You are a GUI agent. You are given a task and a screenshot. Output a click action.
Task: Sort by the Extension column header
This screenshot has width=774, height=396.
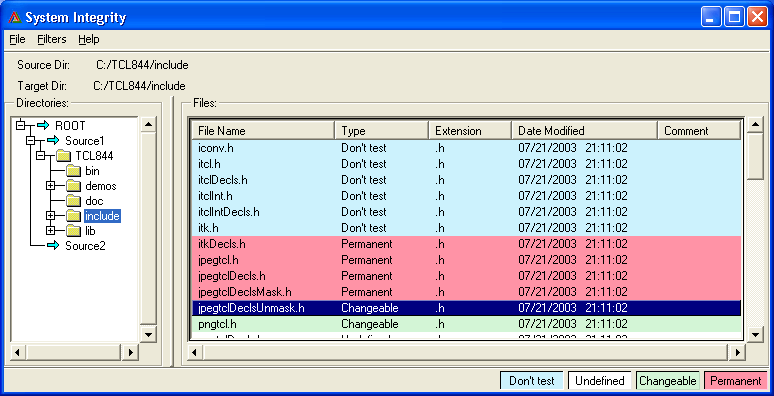click(469, 130)
